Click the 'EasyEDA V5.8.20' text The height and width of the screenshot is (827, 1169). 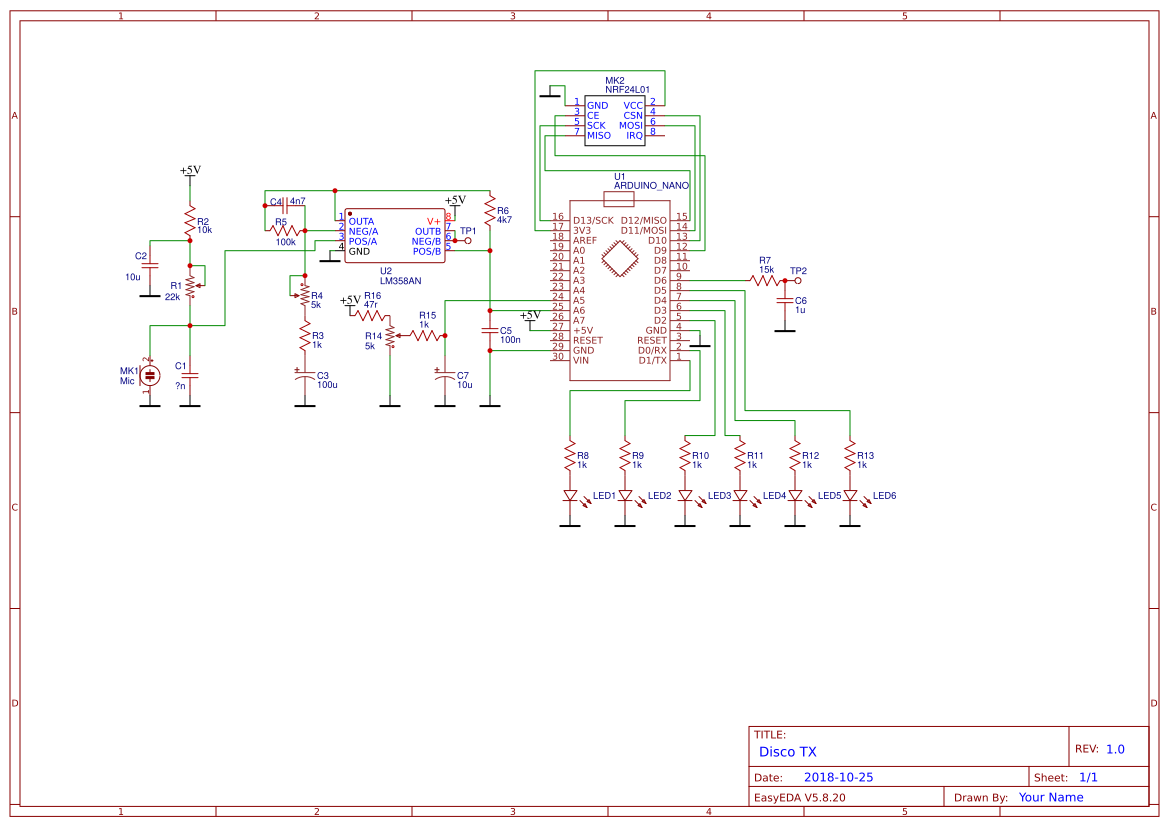click(799, 797)
